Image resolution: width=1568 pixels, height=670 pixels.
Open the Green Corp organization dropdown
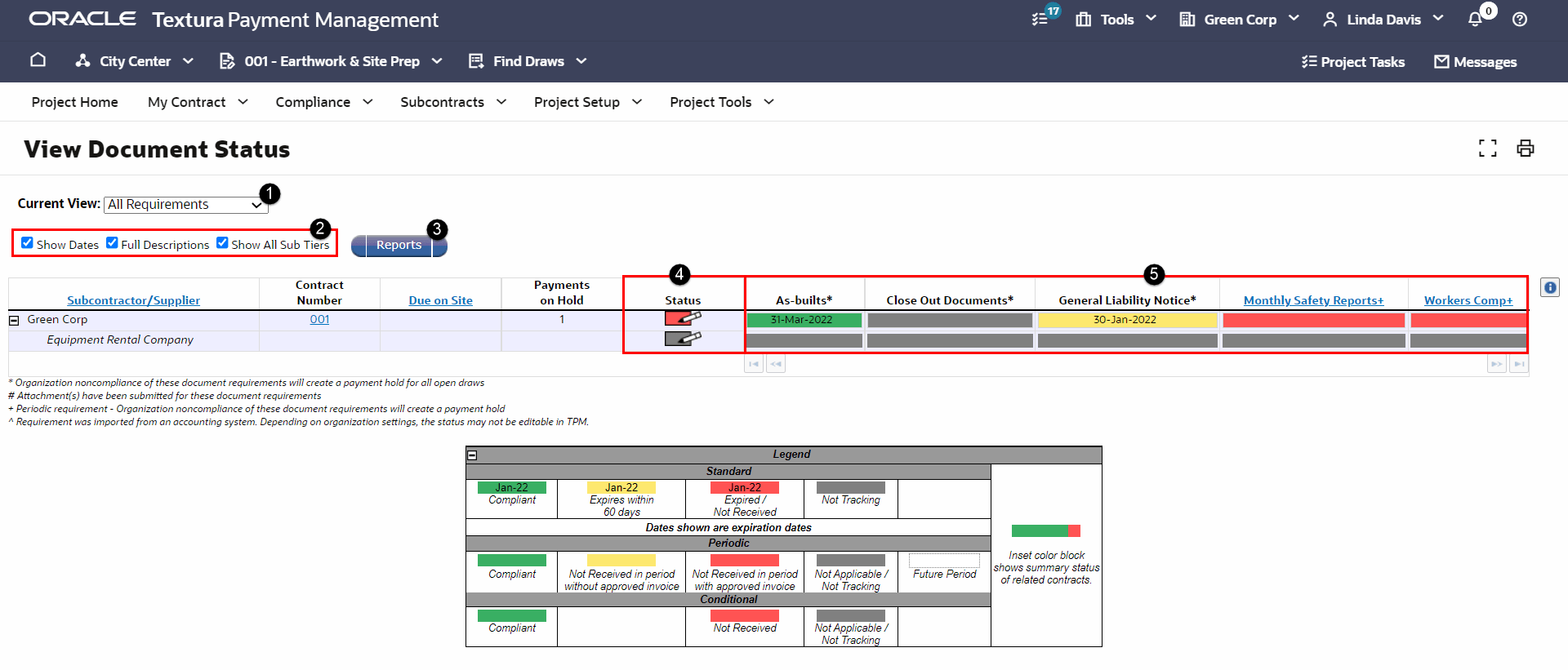(1239, 19)
